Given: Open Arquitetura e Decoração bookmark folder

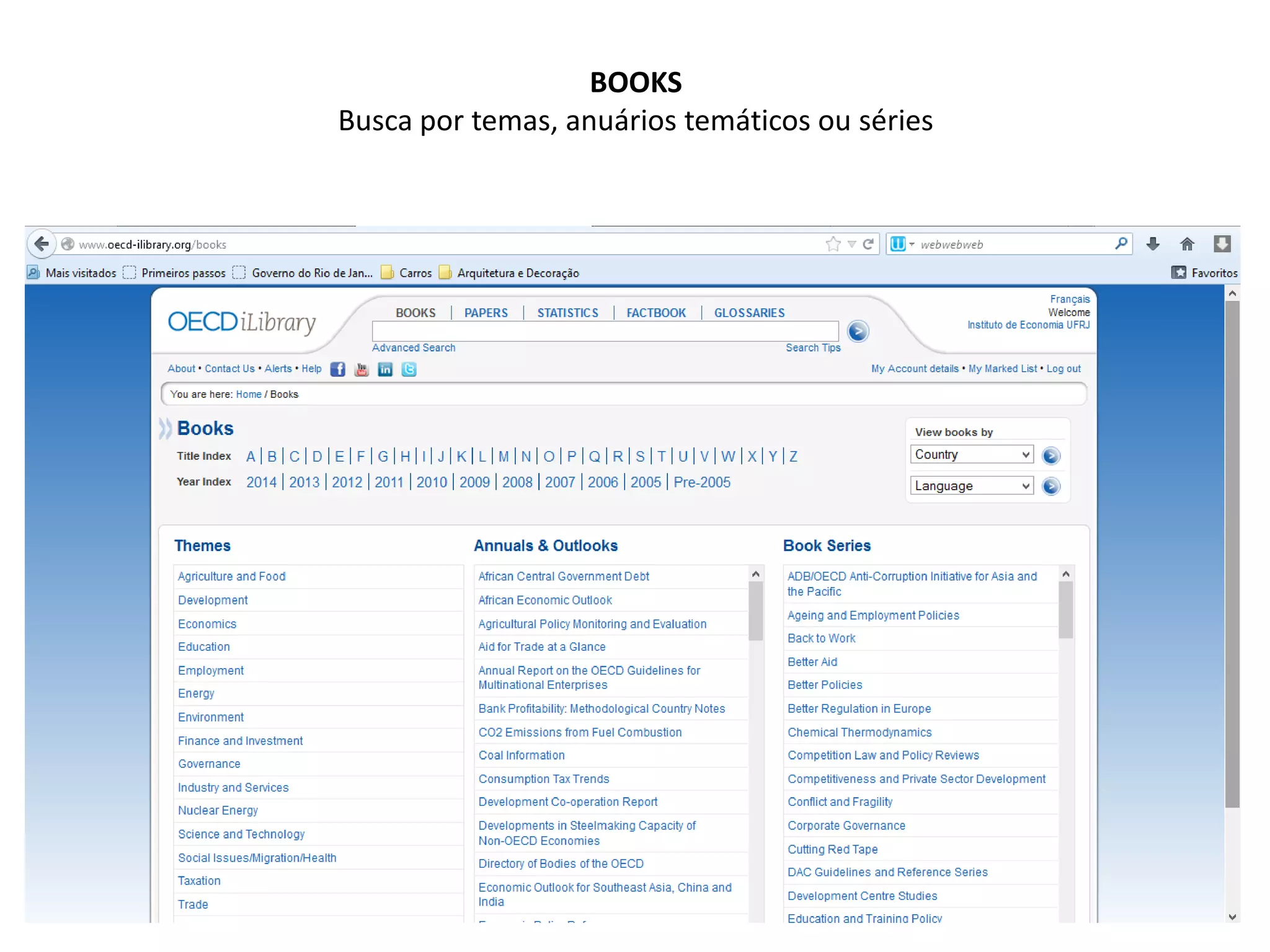Looking at the screenshot, I should point(509,273).
